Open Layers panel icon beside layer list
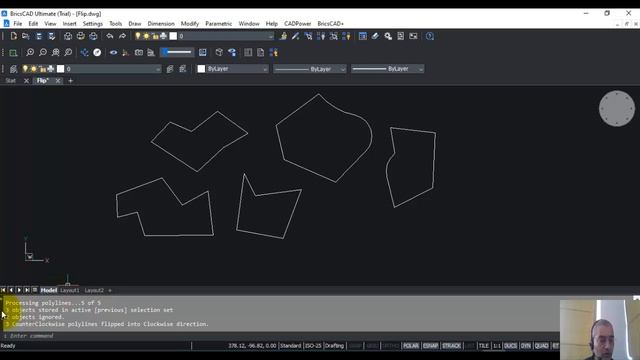The image size is (640, 360). (x=13, y=69)
